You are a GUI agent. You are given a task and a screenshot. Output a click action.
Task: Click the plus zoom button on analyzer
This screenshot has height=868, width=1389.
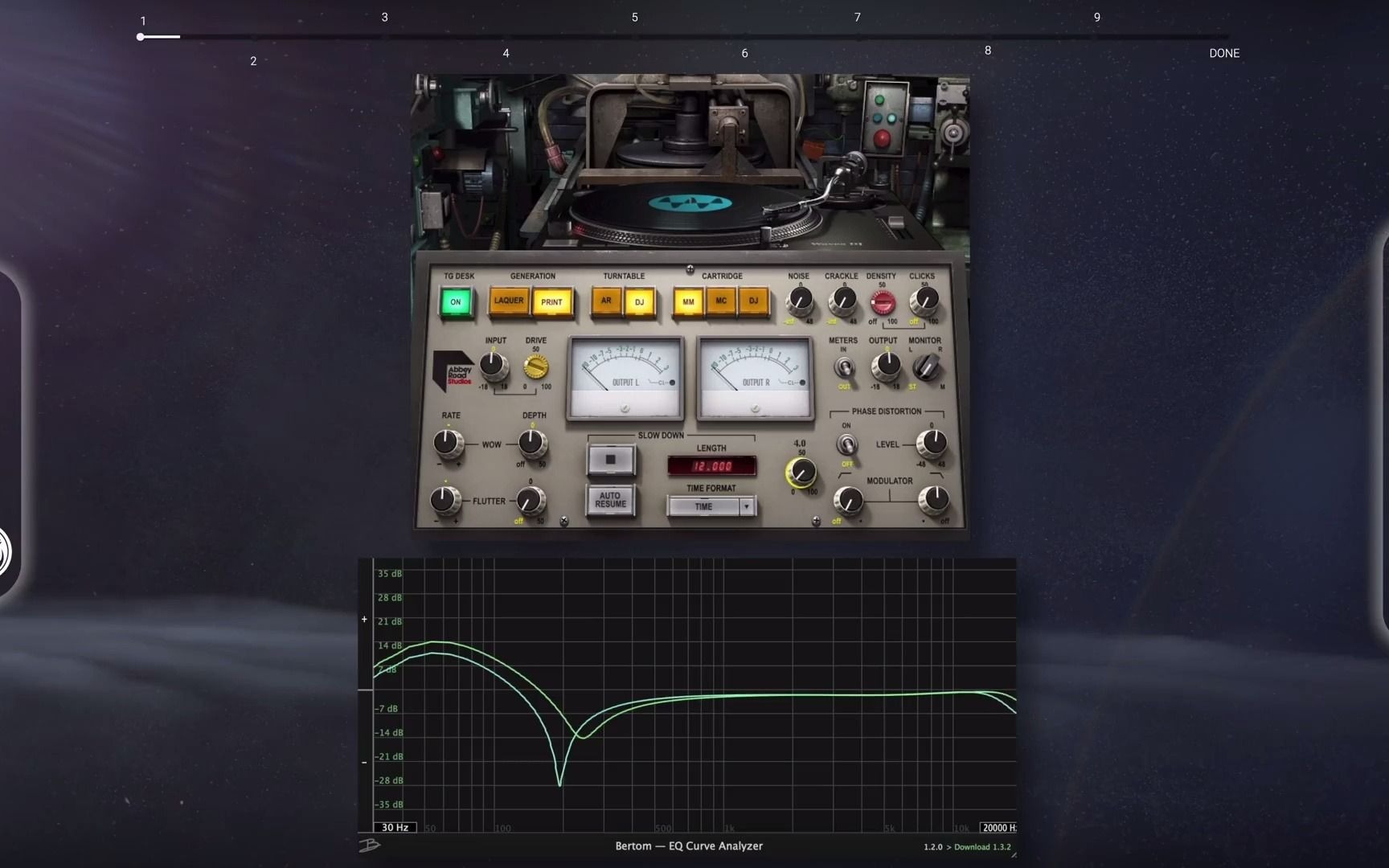tap(364, 619)
